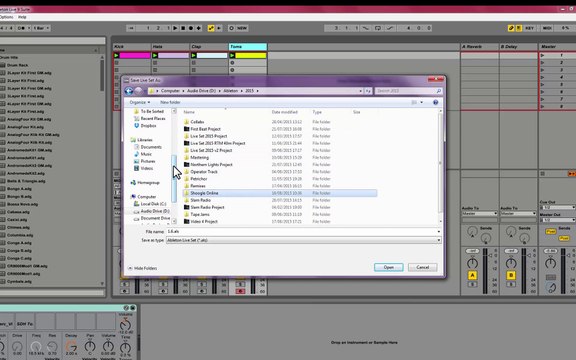The image size is (576, 360).
Task: Open Save as type dropdown
Action: click(x=303, y=240)
